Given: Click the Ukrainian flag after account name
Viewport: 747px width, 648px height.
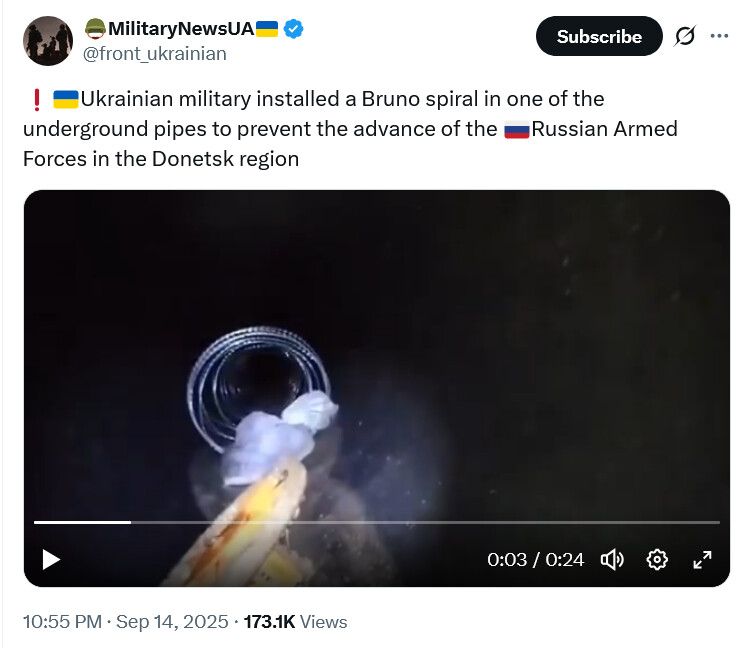Looking at the screenshot, I should (x=267, y=29).
